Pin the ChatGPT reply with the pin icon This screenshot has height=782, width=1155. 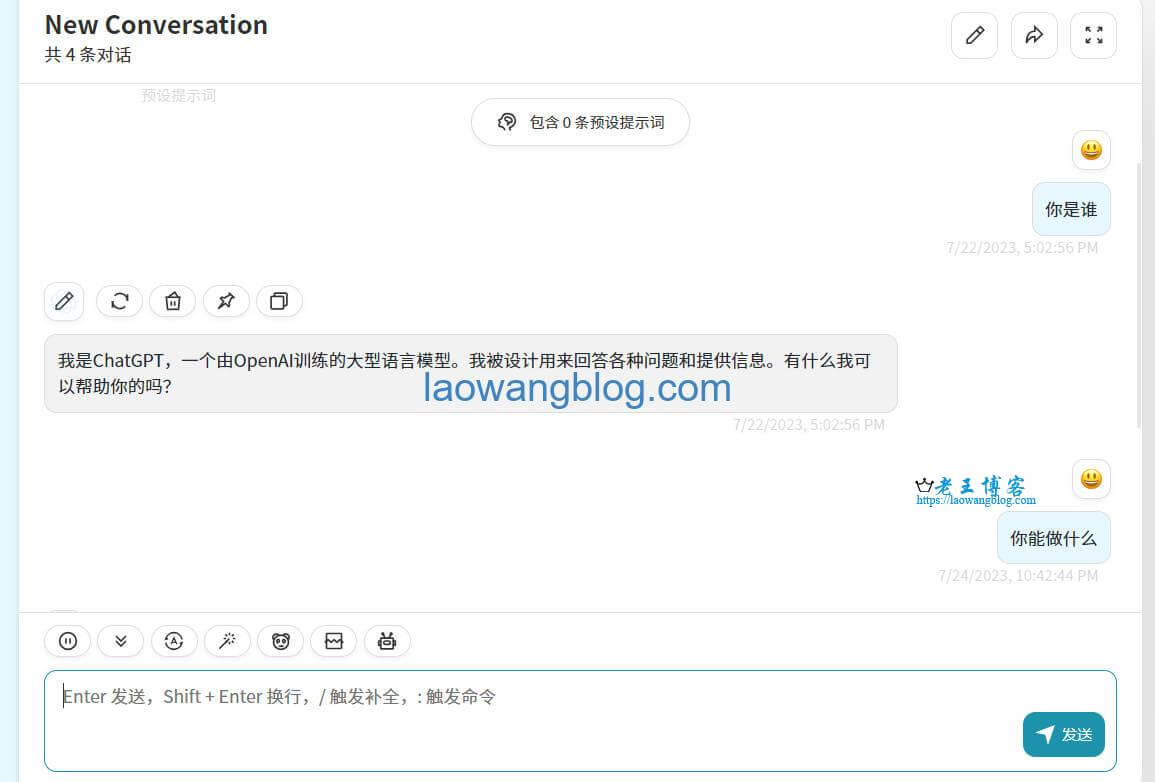[226, 301]
